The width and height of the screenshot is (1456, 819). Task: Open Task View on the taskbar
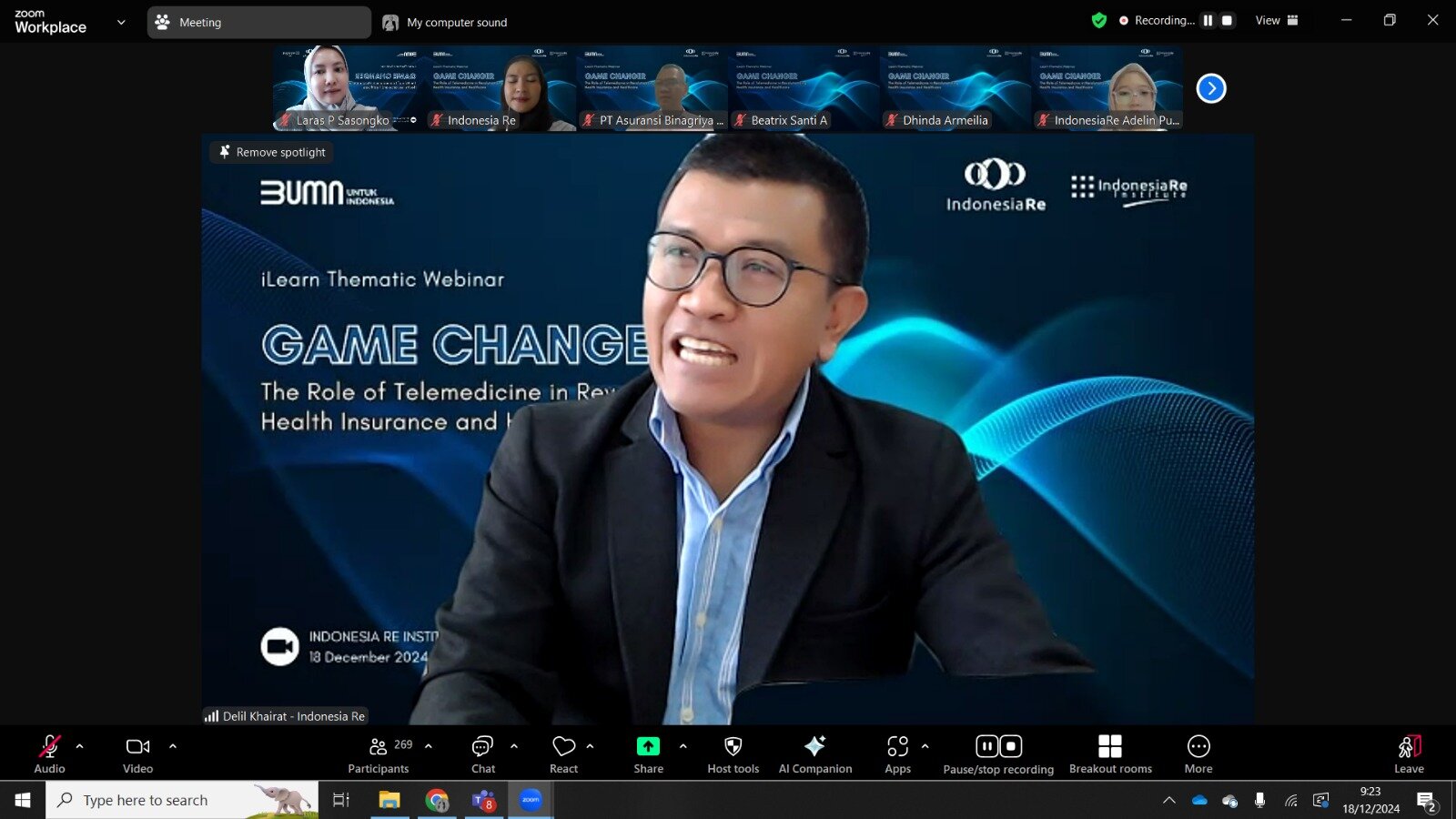(341, 800)
